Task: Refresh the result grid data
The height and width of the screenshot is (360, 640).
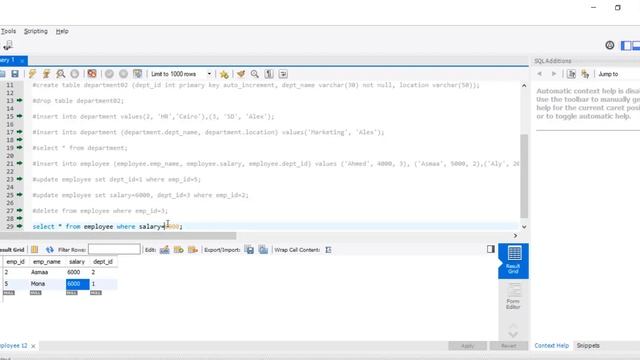Action: point(50,249)
